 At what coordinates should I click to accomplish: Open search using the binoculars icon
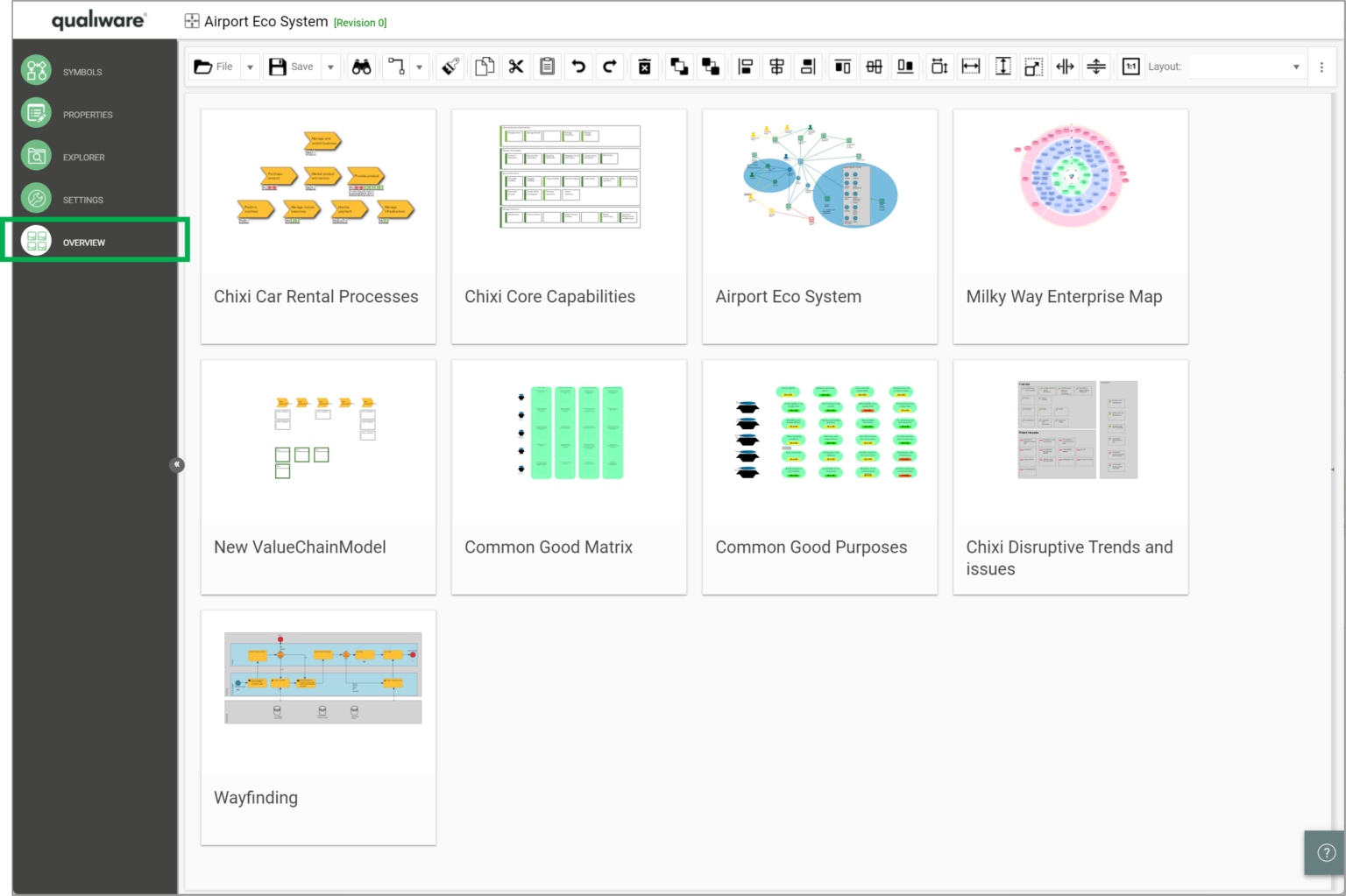click(x=361, y=66)
